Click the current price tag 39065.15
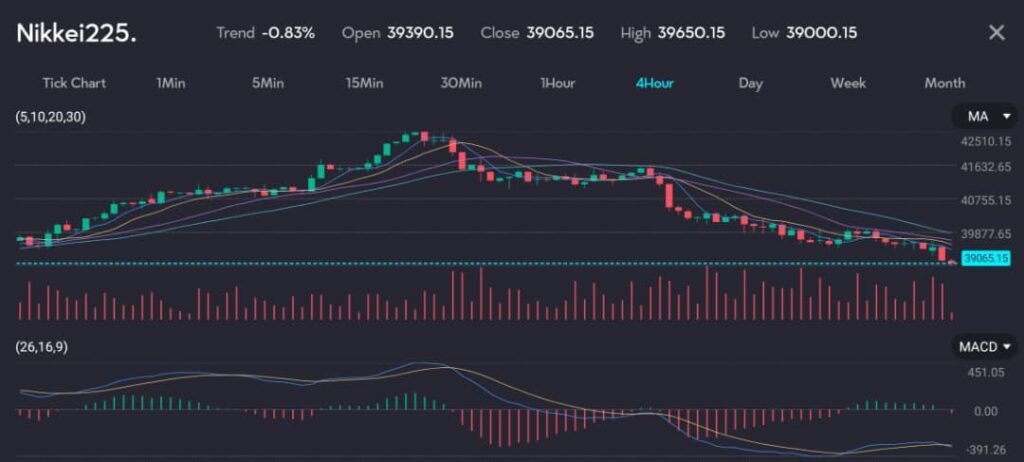1024x462 pixels. click(985, 258)
